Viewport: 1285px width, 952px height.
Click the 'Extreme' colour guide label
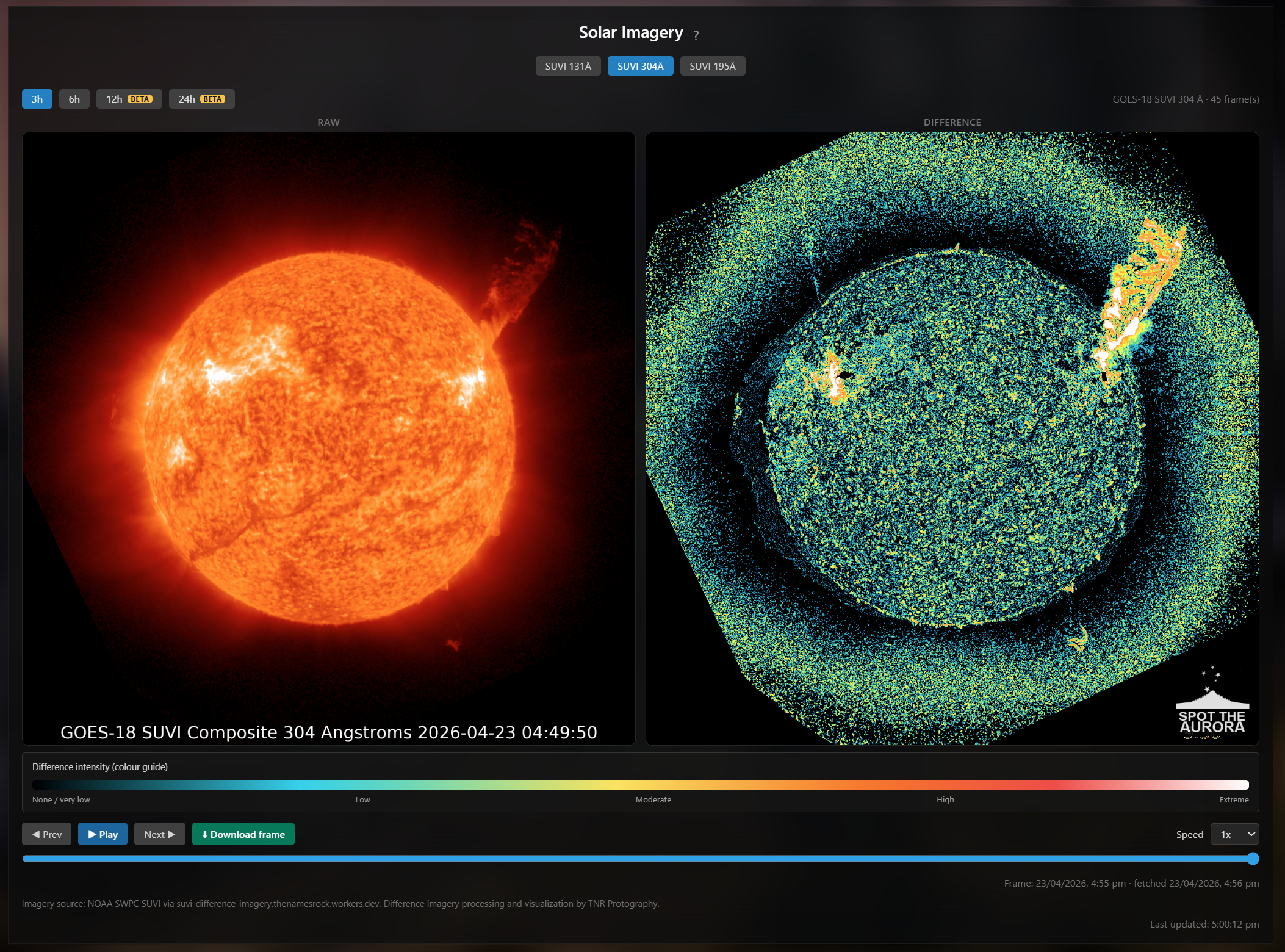pos(1234,799)
